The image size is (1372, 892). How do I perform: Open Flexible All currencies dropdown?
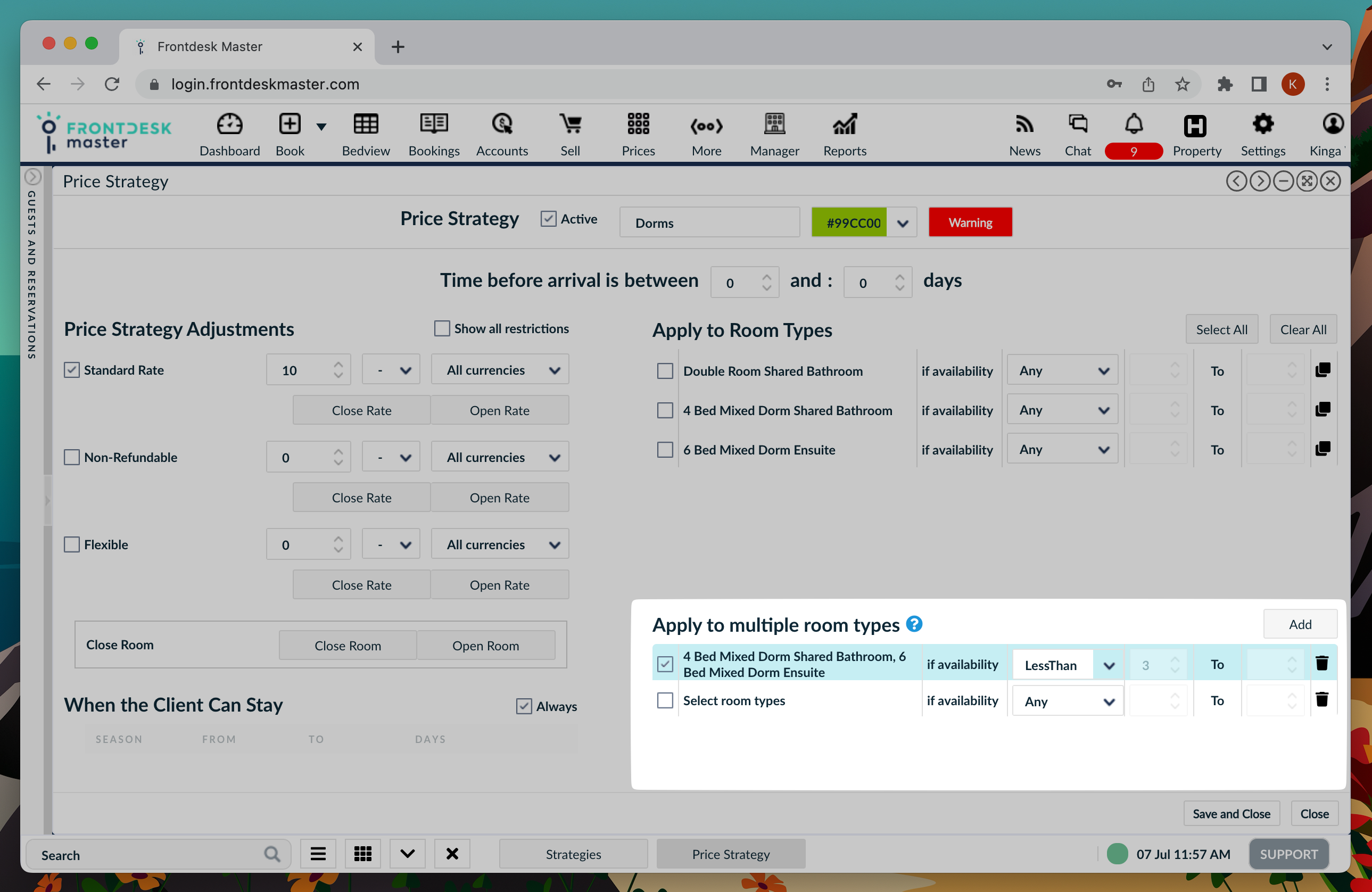pyautogui.click(x=500, y=544)
